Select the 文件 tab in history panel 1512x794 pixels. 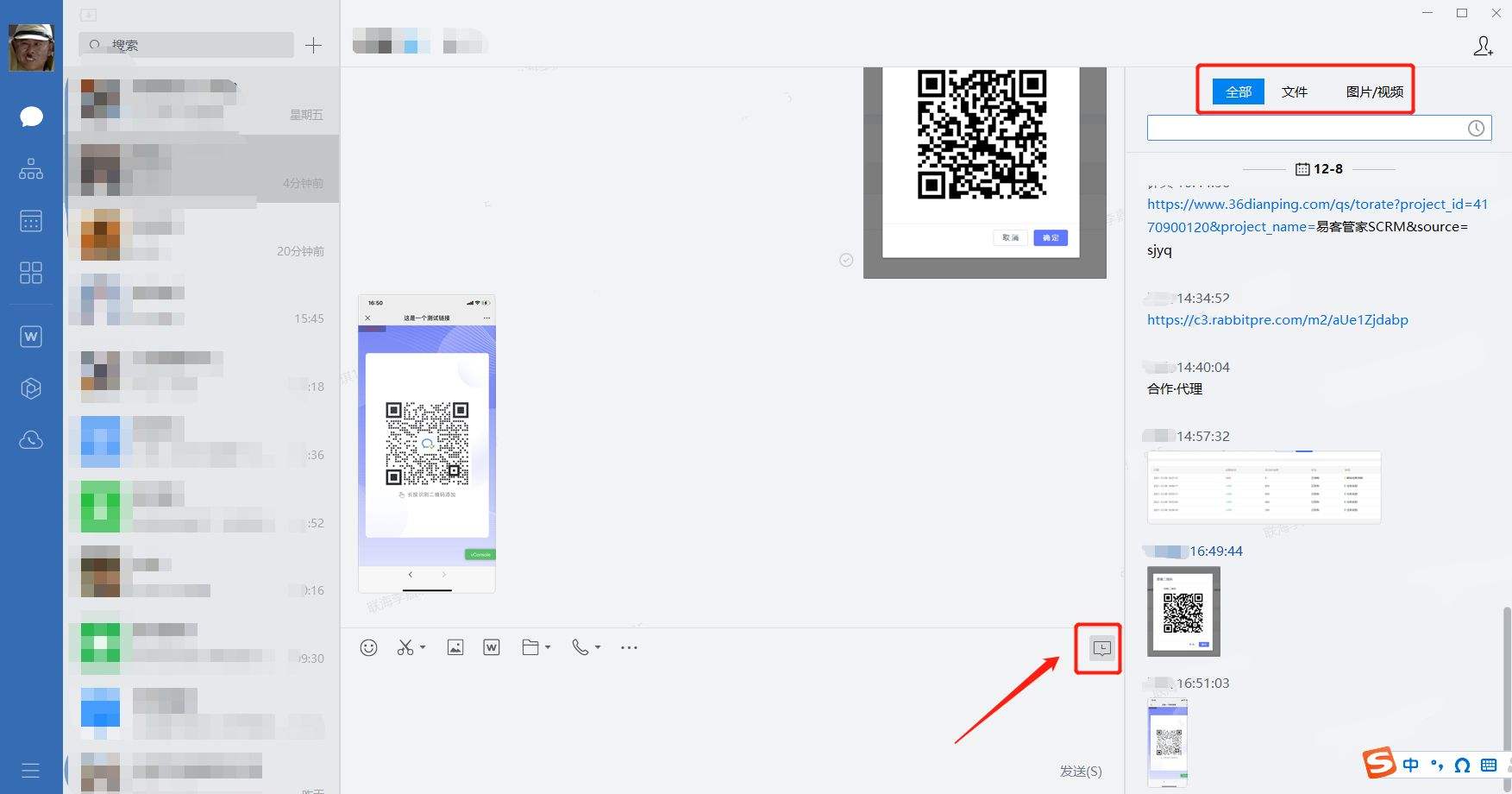[1295, 91]
